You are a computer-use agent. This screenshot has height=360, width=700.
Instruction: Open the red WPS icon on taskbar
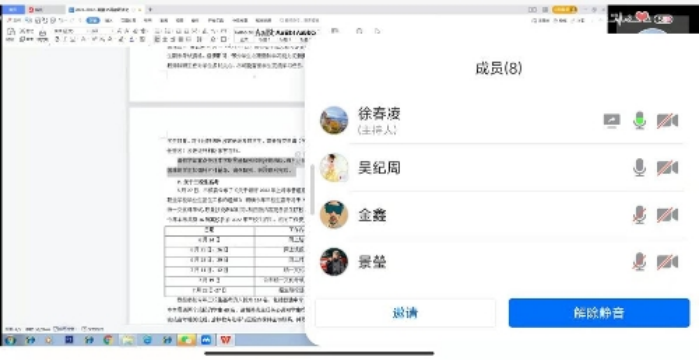coord(225,340)
